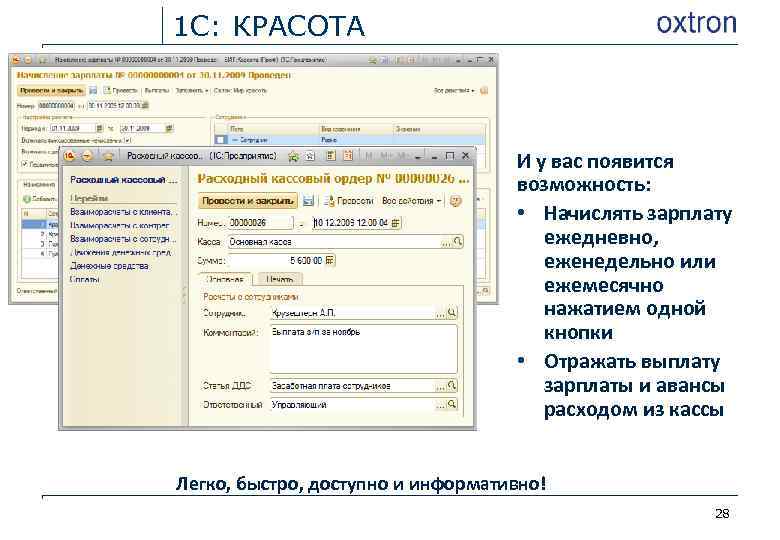Switch to the 'Печать' tab
The width and height of the screenshot is (780, 540).
(x=279, y=279)
